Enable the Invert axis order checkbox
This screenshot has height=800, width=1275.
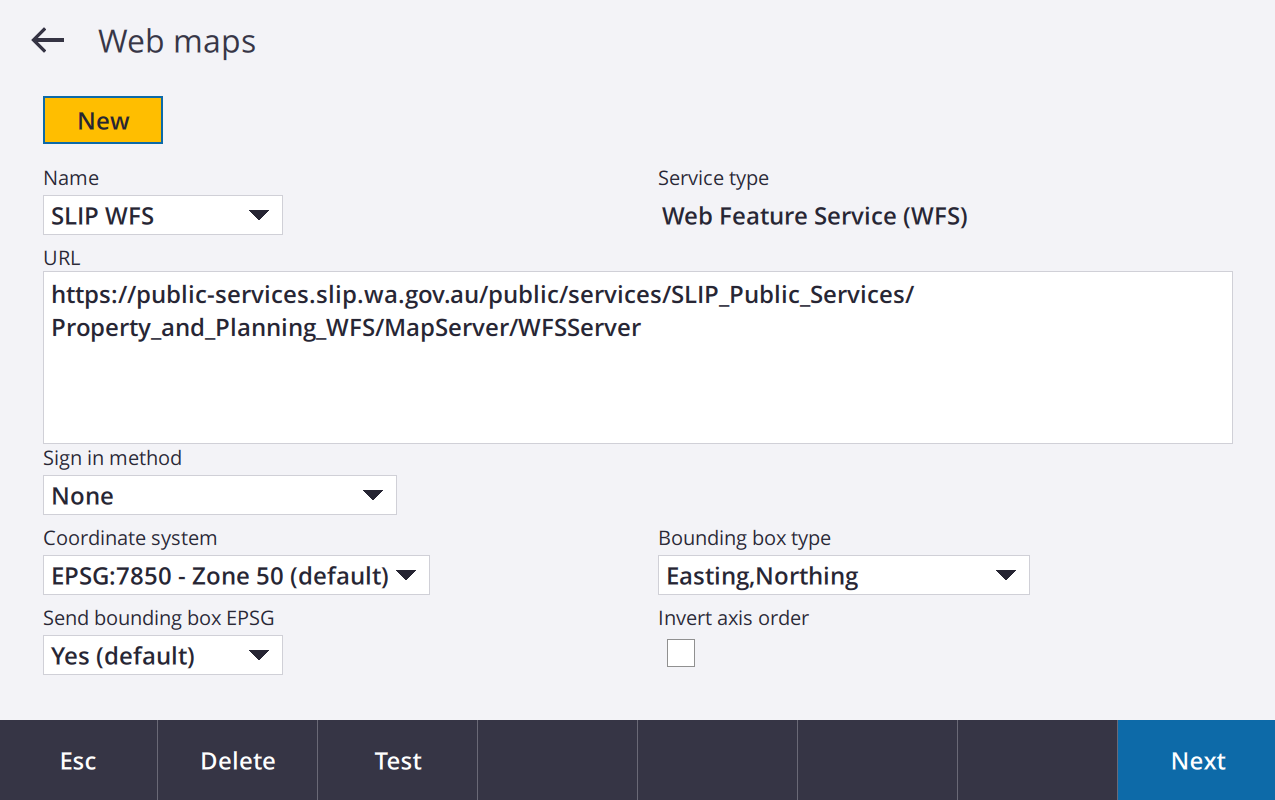681,653
